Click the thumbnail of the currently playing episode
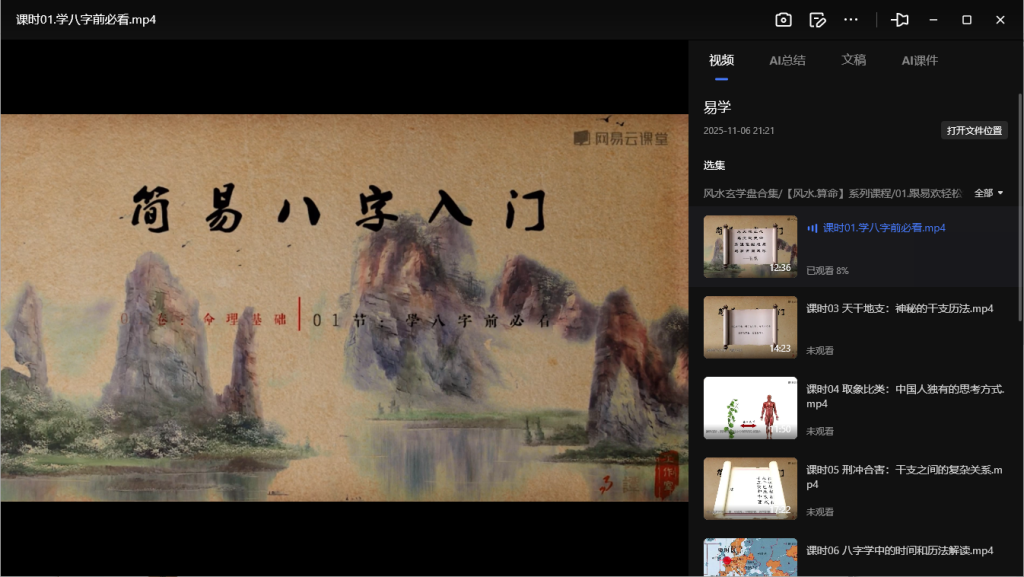Viewport: 1024px width, 577px height. point(749,246)
